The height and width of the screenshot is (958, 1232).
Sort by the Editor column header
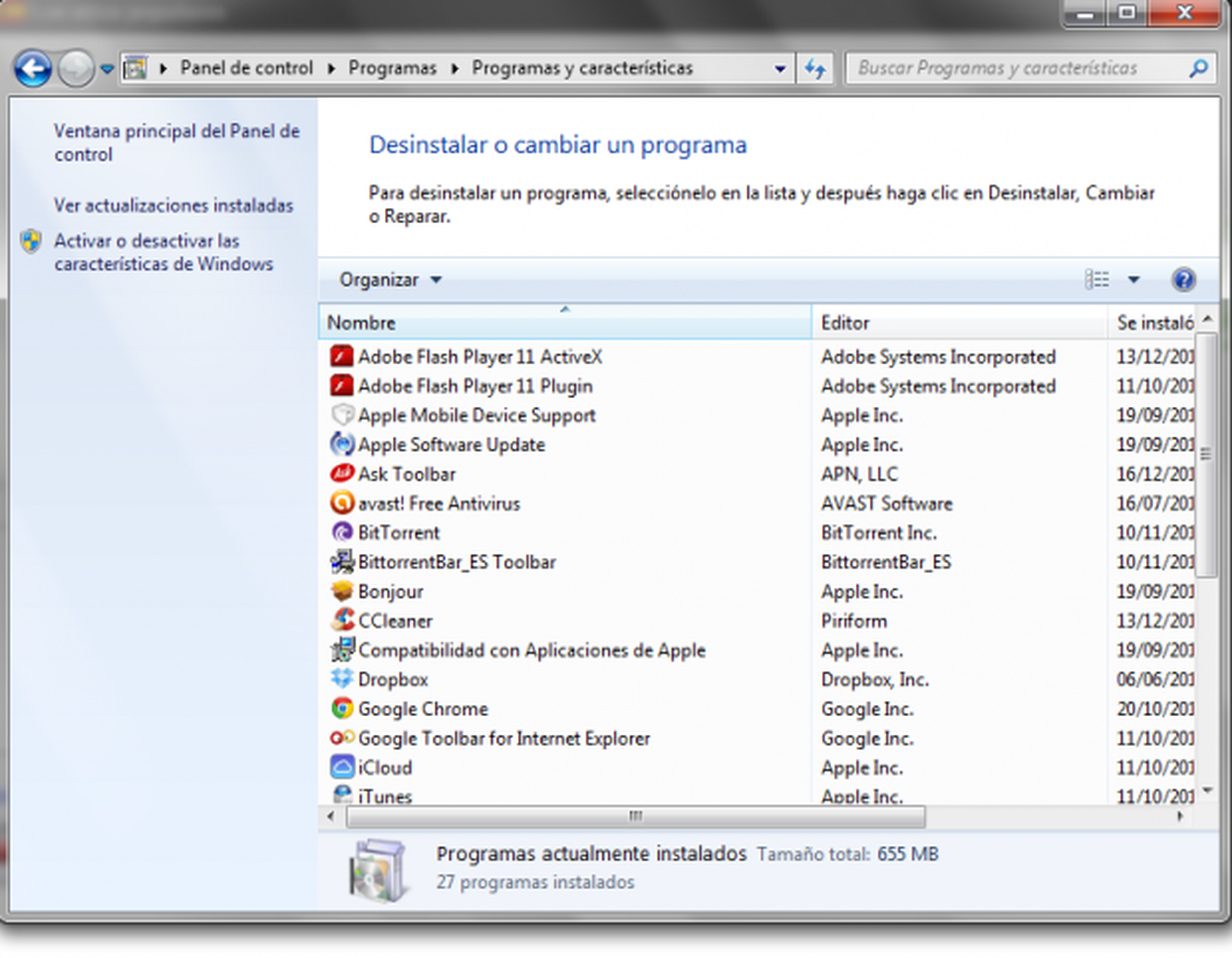pyautogui.click(x=960, y=322)
